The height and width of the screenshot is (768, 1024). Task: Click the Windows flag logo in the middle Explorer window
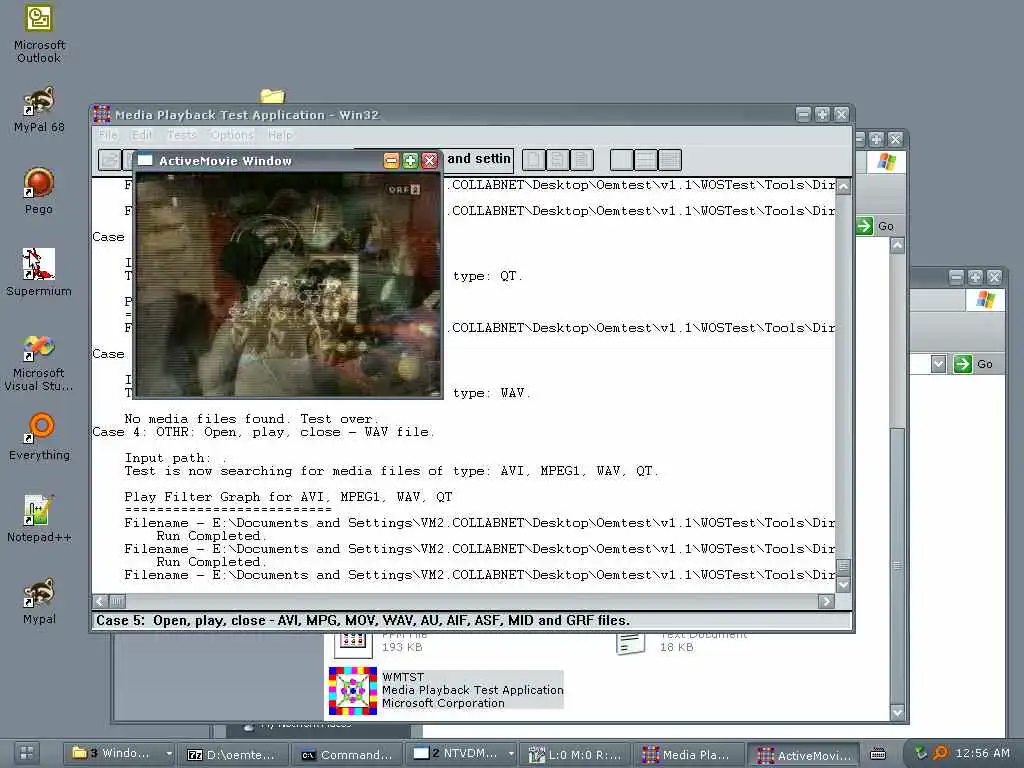pos(886,161)
